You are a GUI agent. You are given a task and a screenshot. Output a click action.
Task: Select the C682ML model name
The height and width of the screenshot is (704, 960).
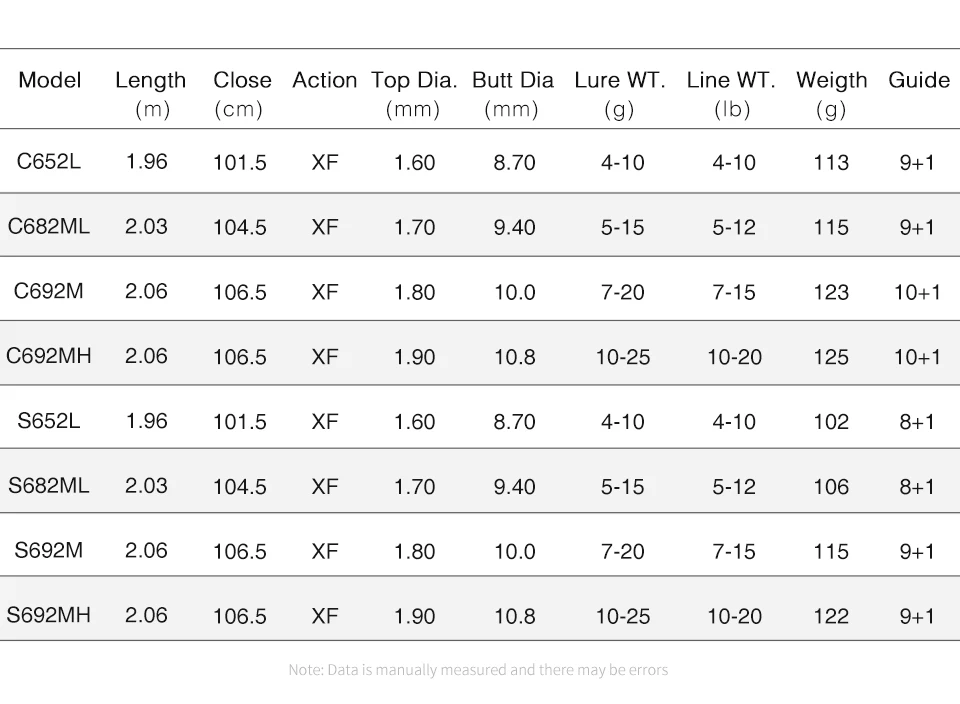[49, 226]
